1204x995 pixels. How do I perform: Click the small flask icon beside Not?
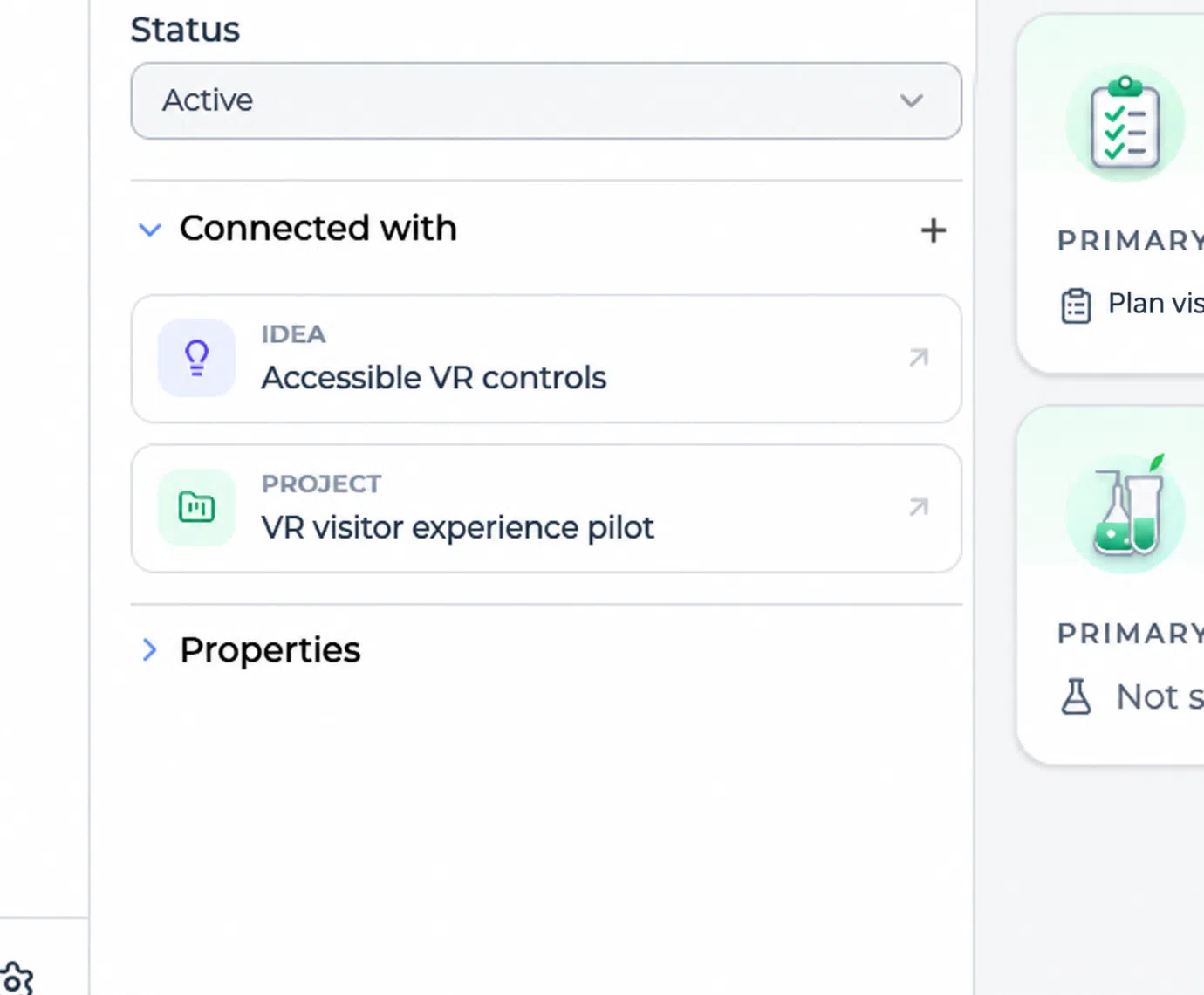(1076, 696)
